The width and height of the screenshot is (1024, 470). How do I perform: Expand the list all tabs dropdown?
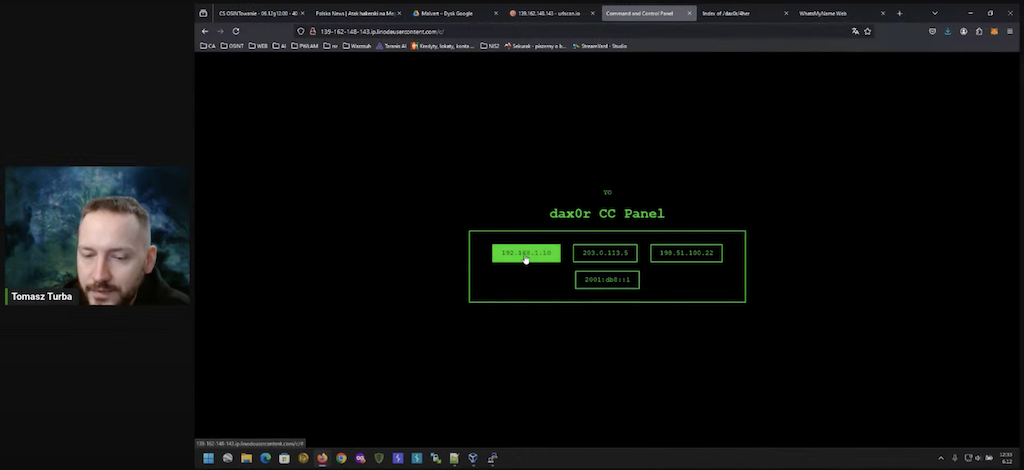(935, 14)
